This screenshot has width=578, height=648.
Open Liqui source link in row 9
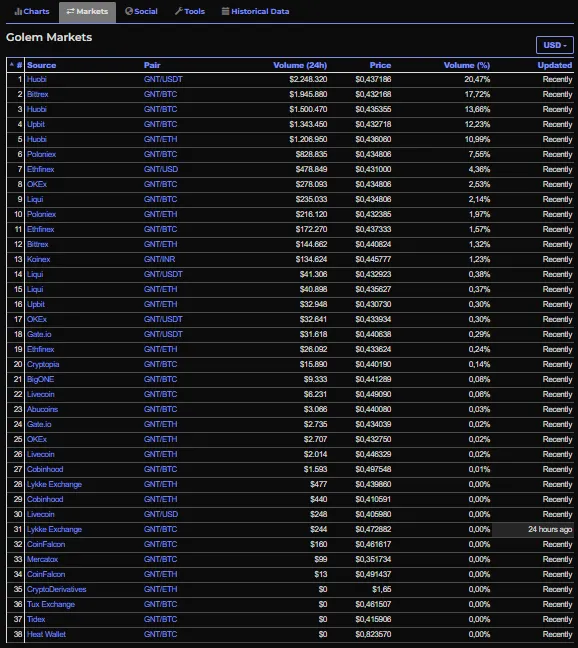[x=35, y=199]
